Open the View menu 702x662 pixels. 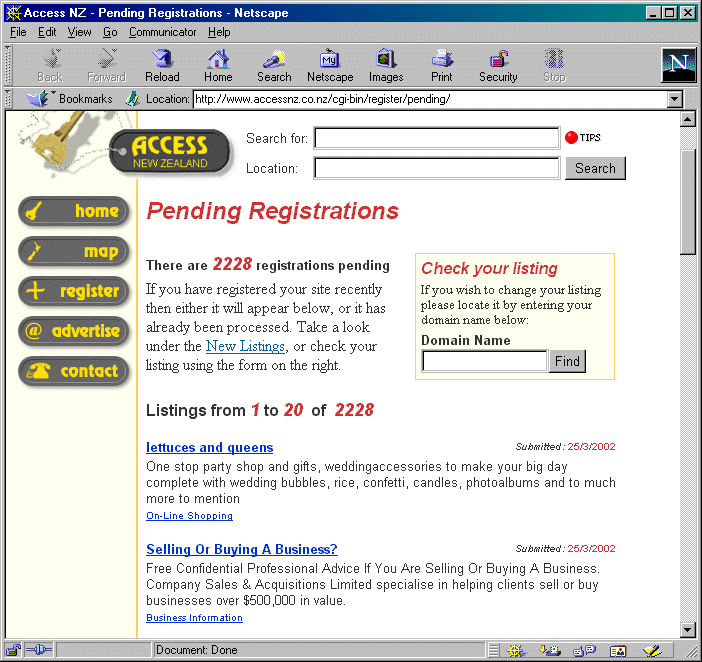click(x=79, y=32)
